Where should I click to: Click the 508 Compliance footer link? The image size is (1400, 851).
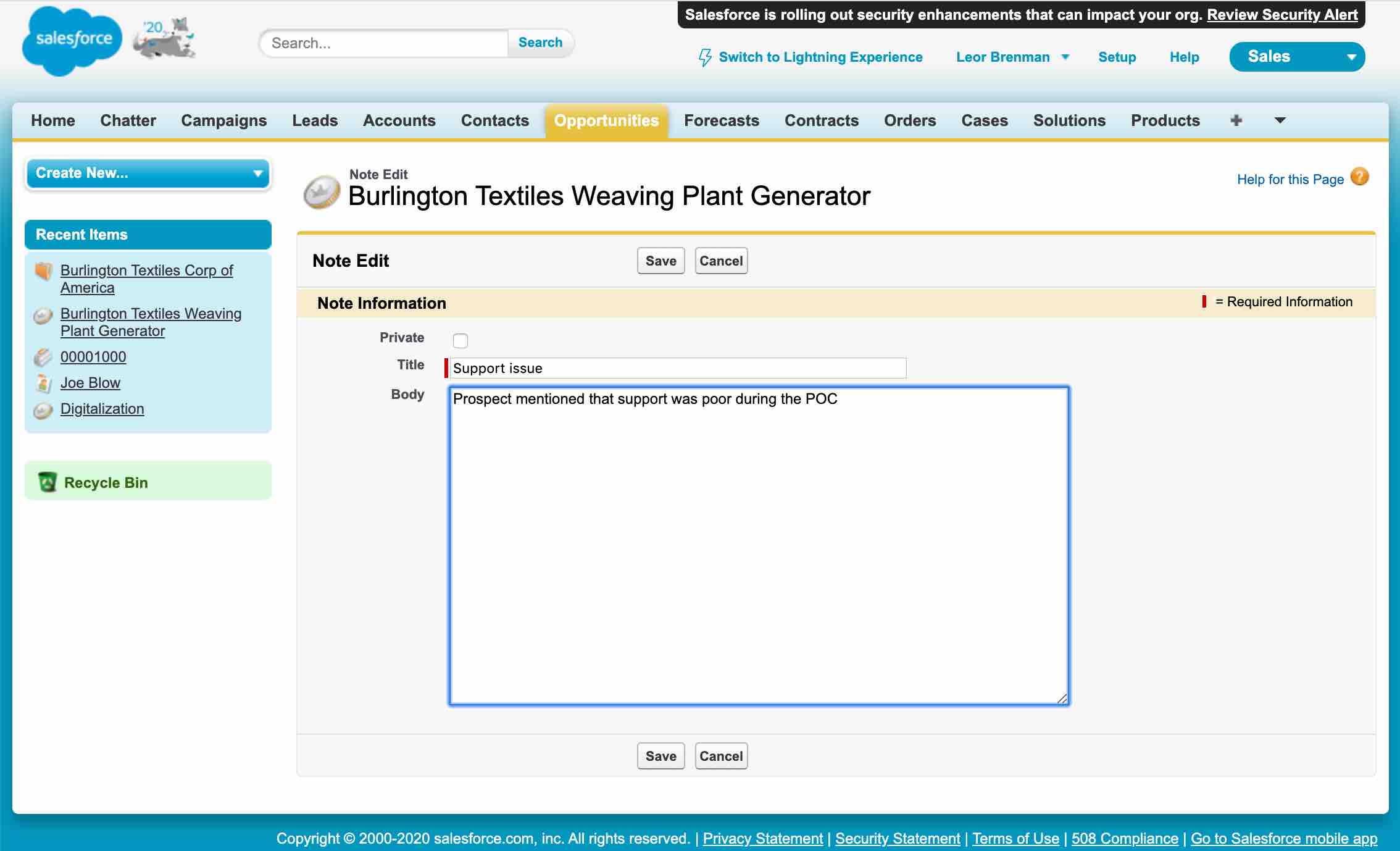pos(1125,838)
